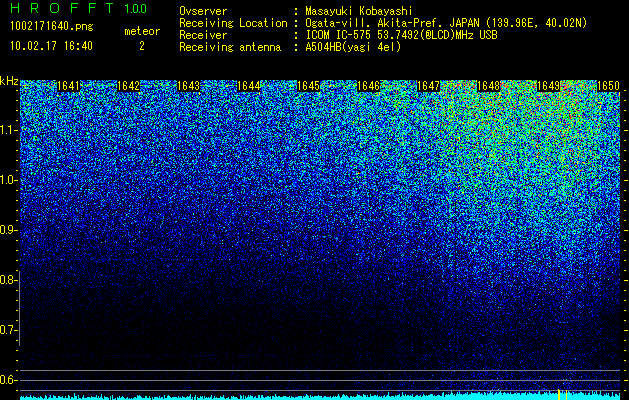Click Ogata-vill. Akita-Pref. JAPAN location text
629x400 pixels.
coord(391,24)
